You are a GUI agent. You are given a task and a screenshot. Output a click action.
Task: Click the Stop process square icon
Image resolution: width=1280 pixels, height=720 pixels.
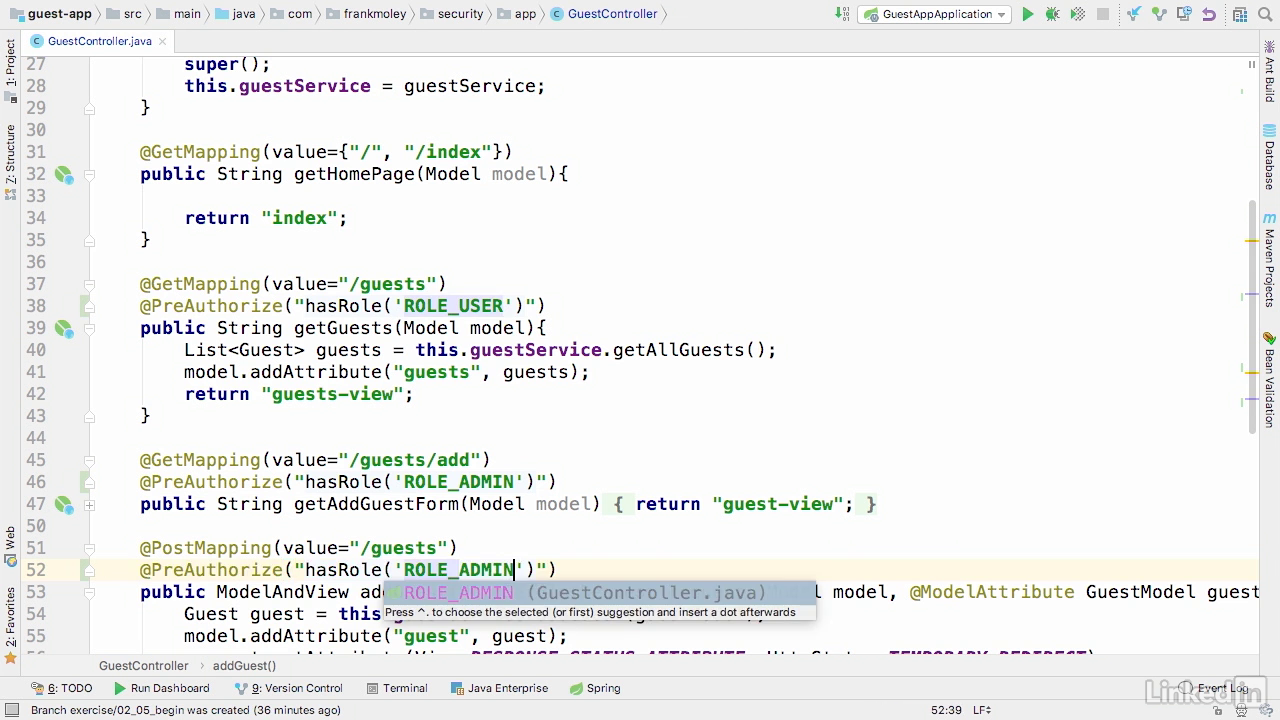click(x=1103, y=14)
